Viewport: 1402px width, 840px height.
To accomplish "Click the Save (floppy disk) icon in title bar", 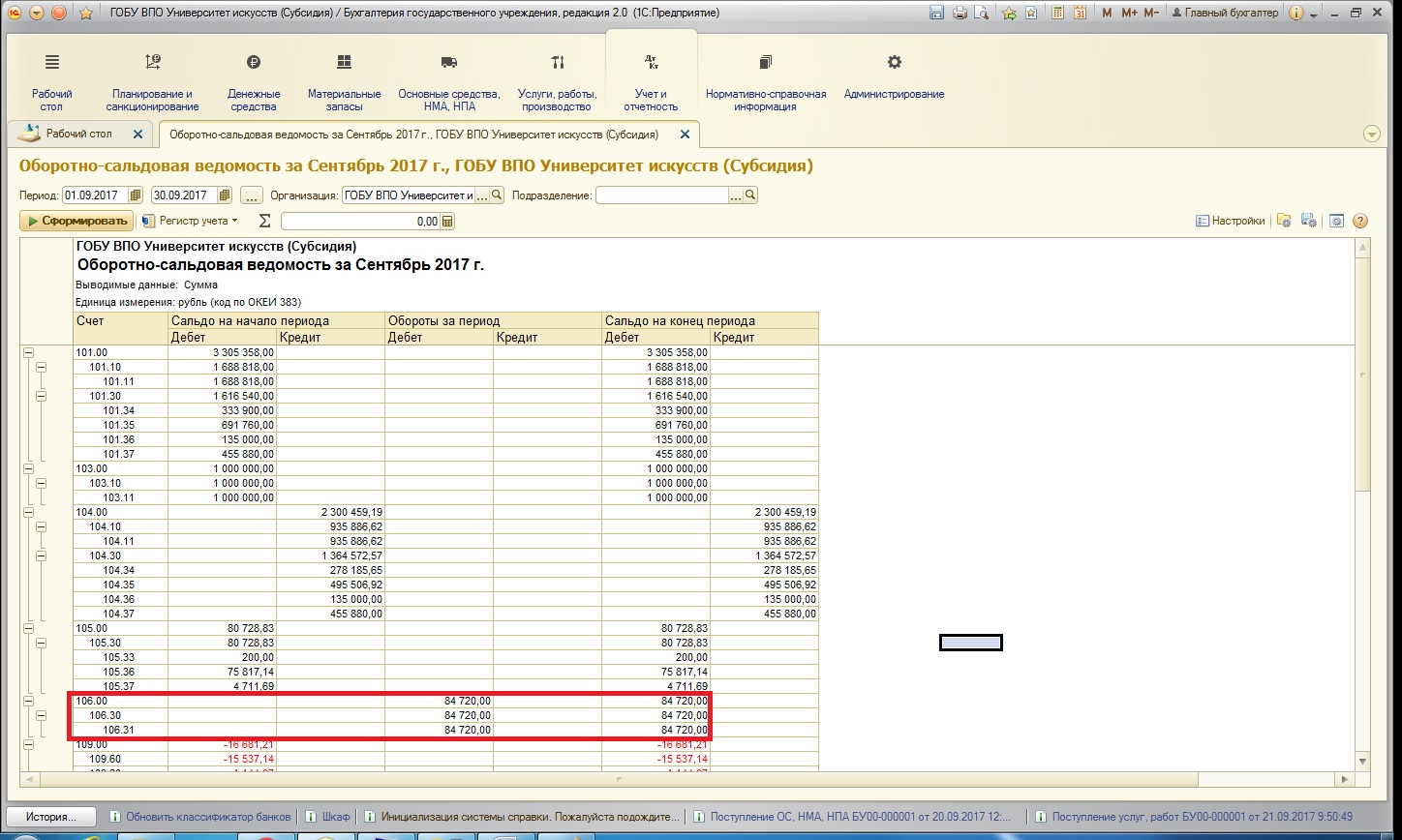I will (x=936, y=13).
